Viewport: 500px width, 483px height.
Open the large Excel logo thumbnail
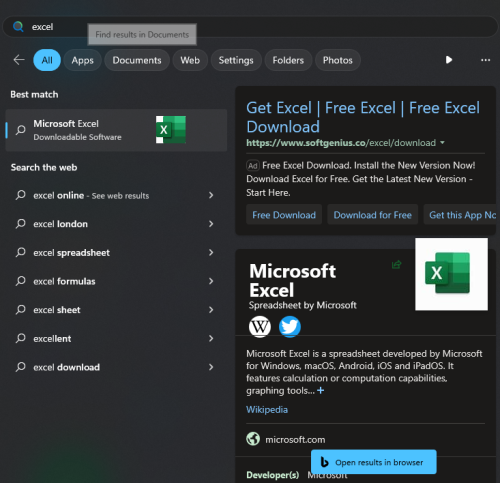(x=451, y=274)
